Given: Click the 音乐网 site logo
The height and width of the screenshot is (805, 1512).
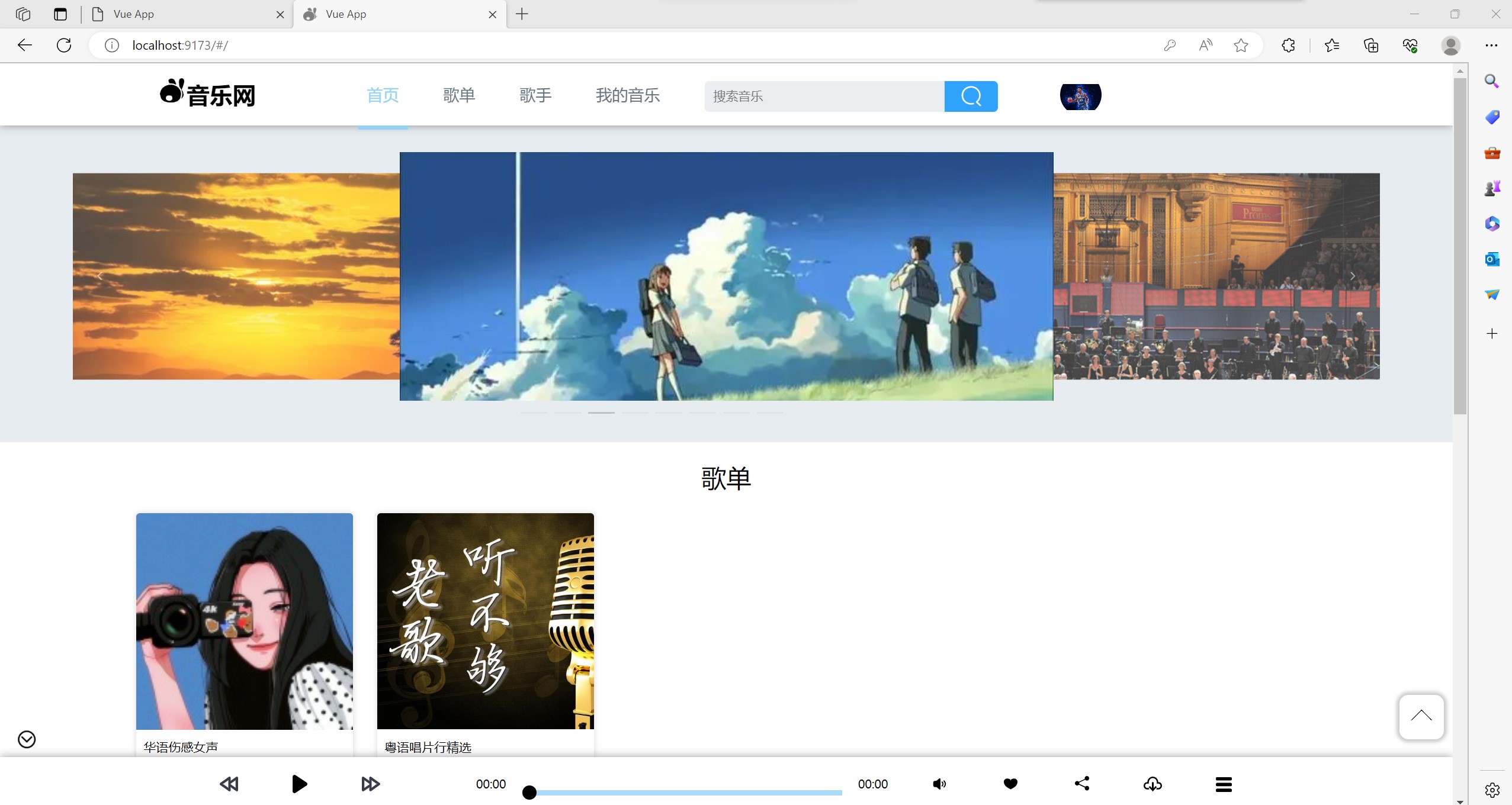Looking at the screenshot, I should (x=207, y=94).
